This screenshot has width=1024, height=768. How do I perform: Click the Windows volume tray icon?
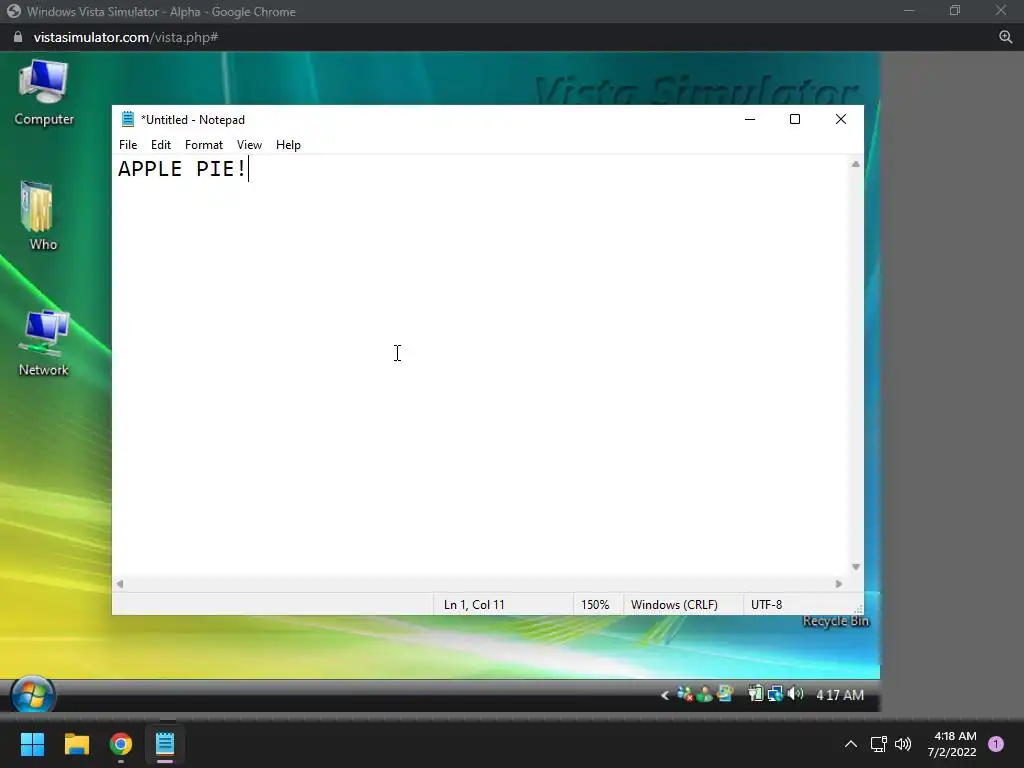pos(903,744)
